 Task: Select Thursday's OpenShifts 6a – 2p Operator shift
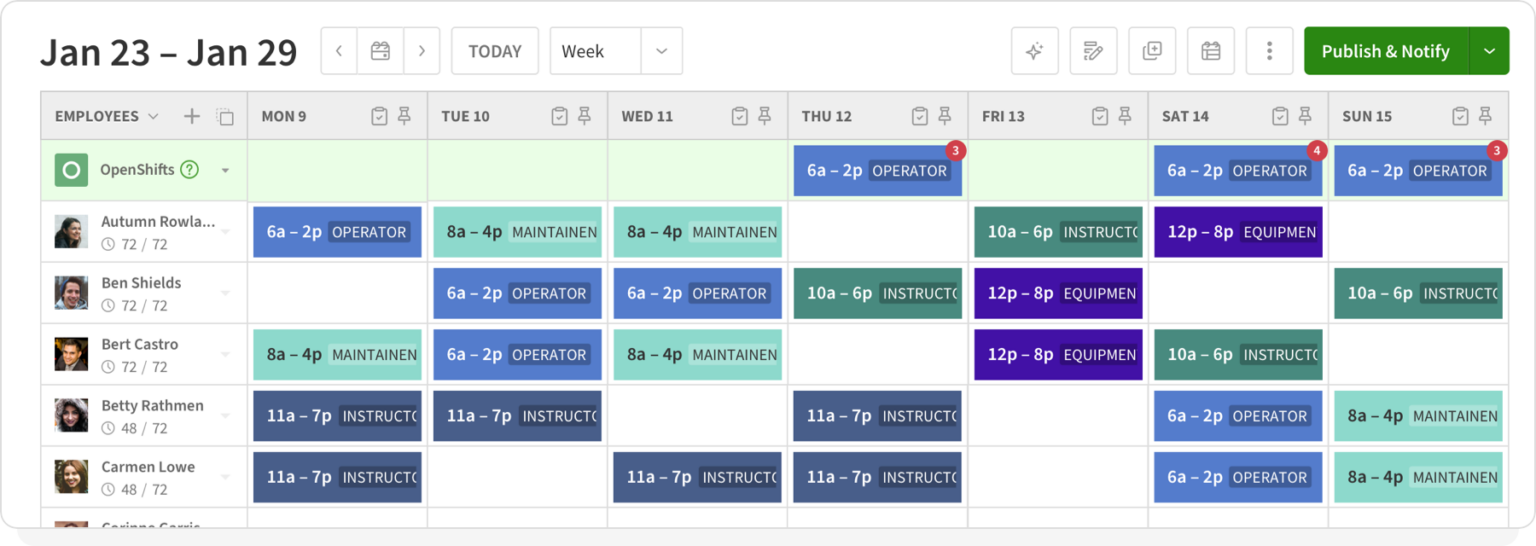click(878, 171)
